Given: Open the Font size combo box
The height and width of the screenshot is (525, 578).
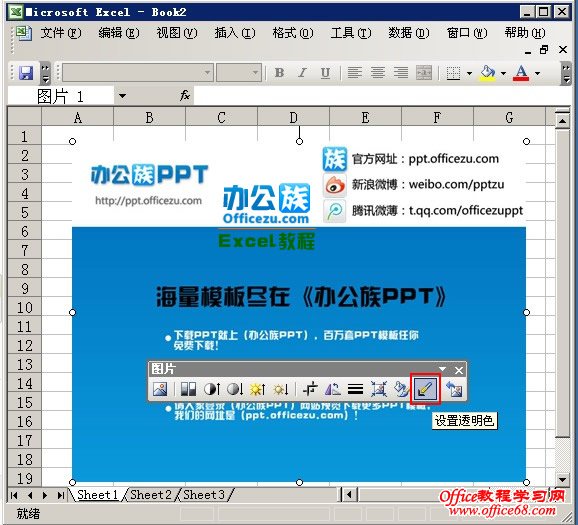Looking at the screenshot, I should (x=239, y=73).
